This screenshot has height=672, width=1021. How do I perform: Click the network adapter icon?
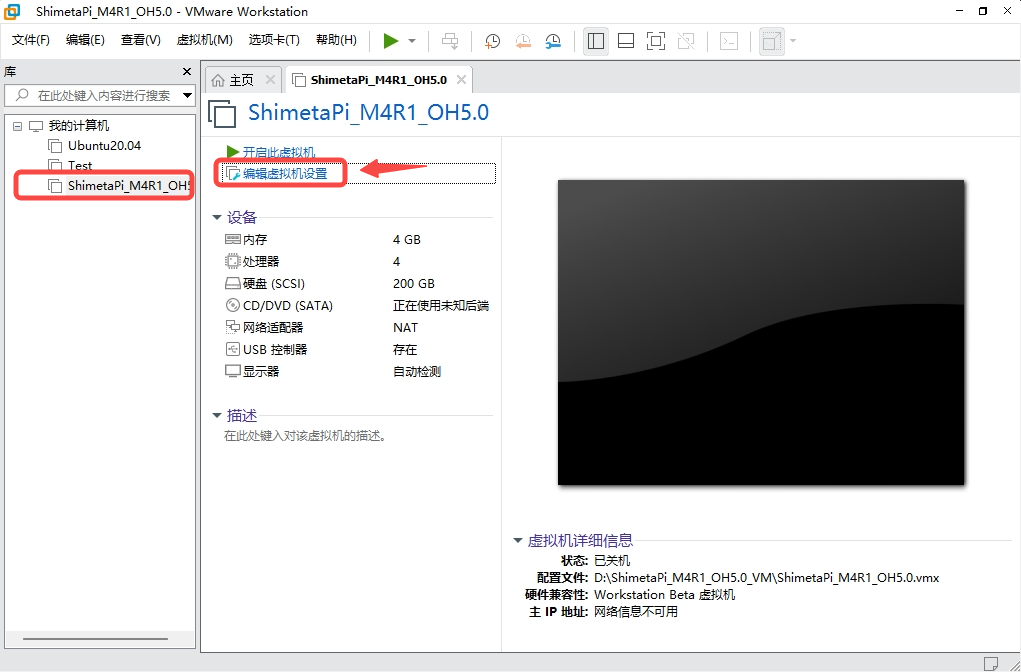pos(232,327)
